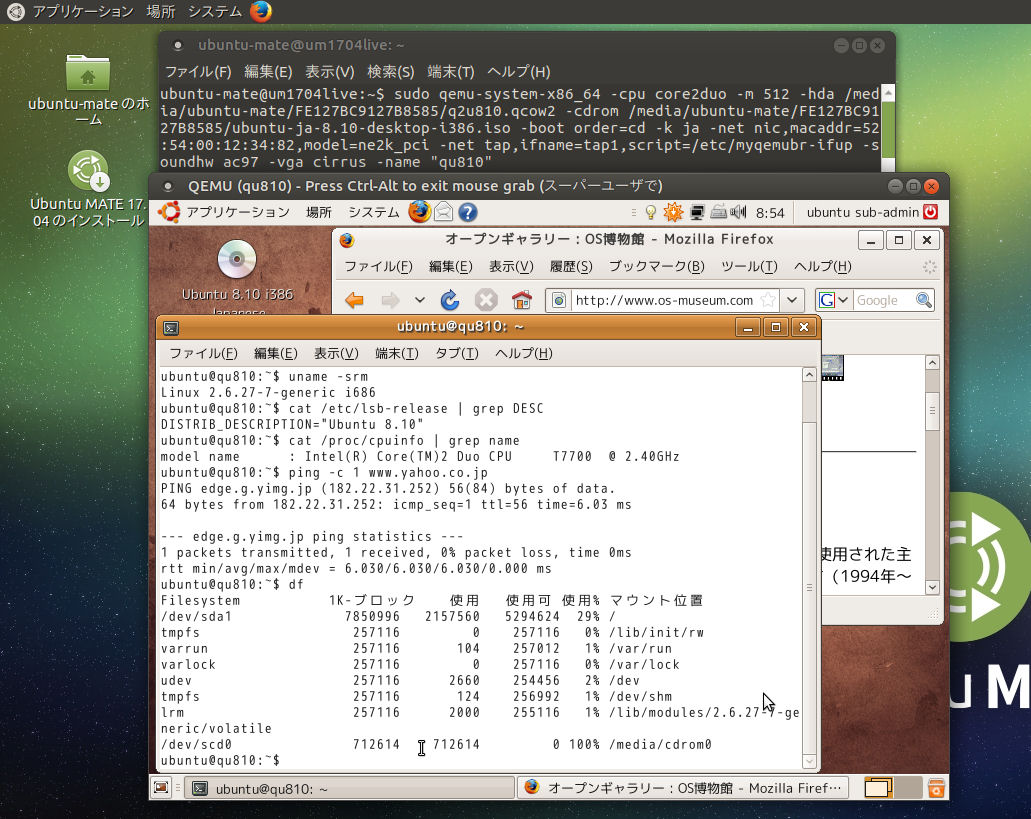The image size is (1031, 819).
Task: Go back in guest Firefox toolbar
Action: [x=354, y=300]
